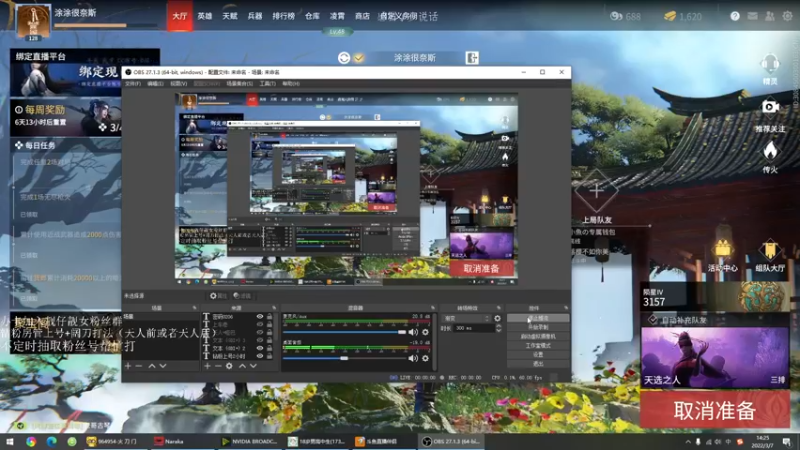800x450 pixels.
Task: Add a new source with the plus icon
Action: point(207,366)
